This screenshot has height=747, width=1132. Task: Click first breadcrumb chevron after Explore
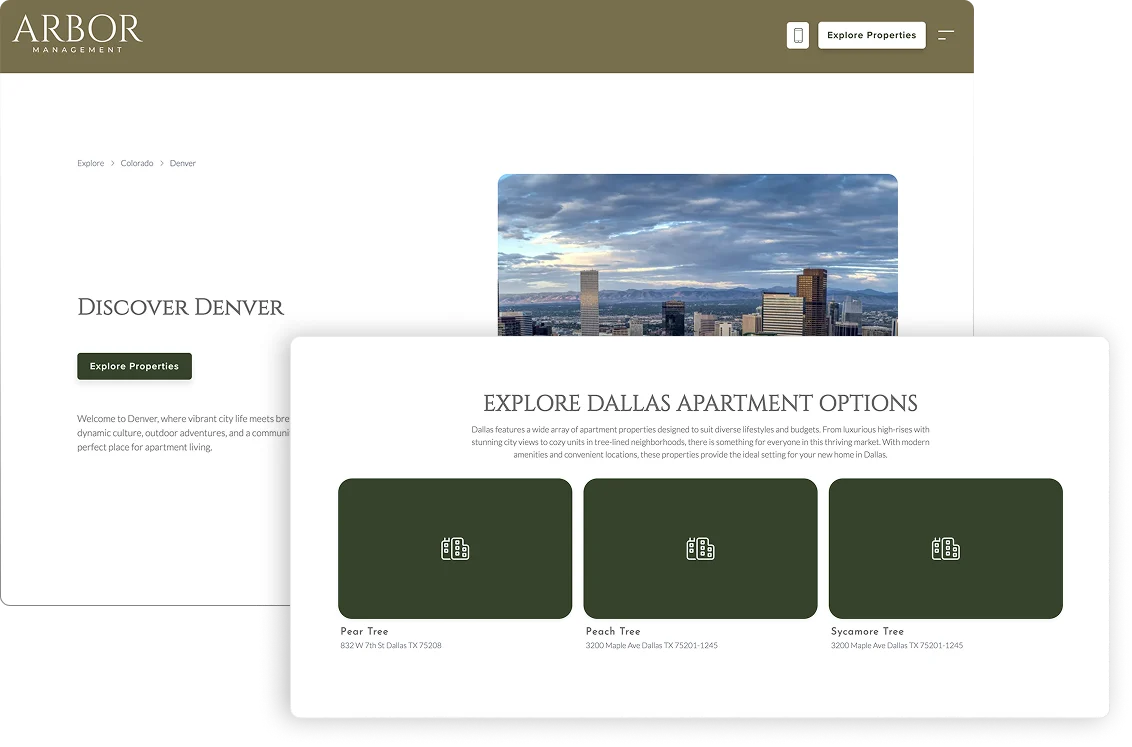[x=113, y=163]
